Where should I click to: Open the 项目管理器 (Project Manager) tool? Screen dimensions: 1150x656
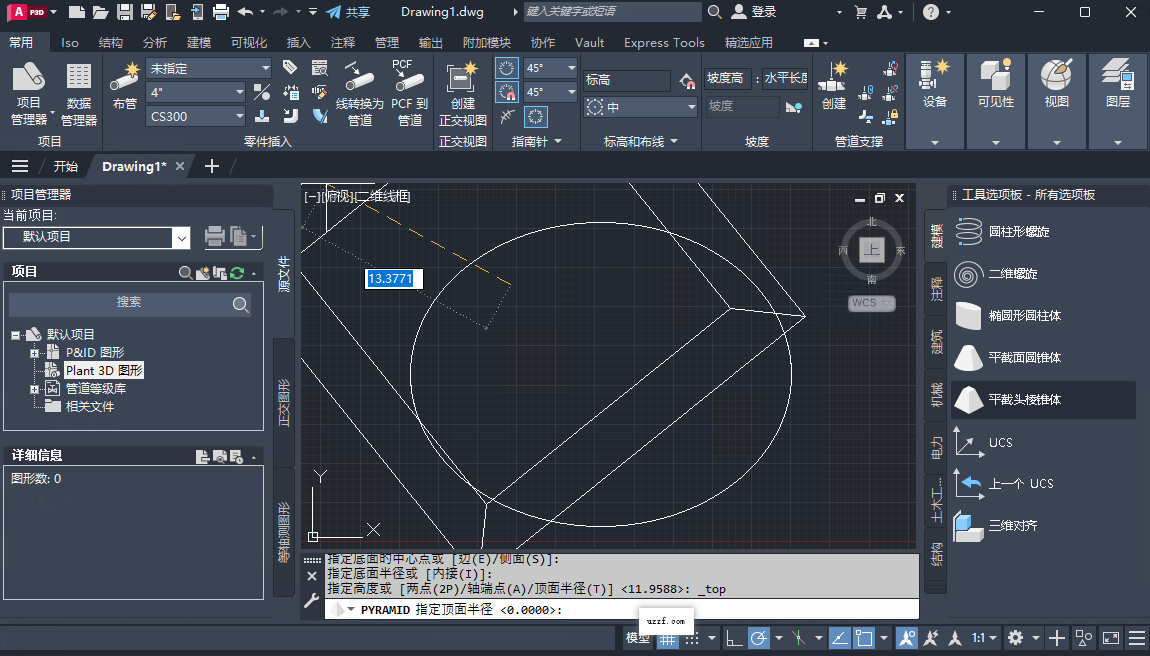pyautogui.click(x=29, y=89)
